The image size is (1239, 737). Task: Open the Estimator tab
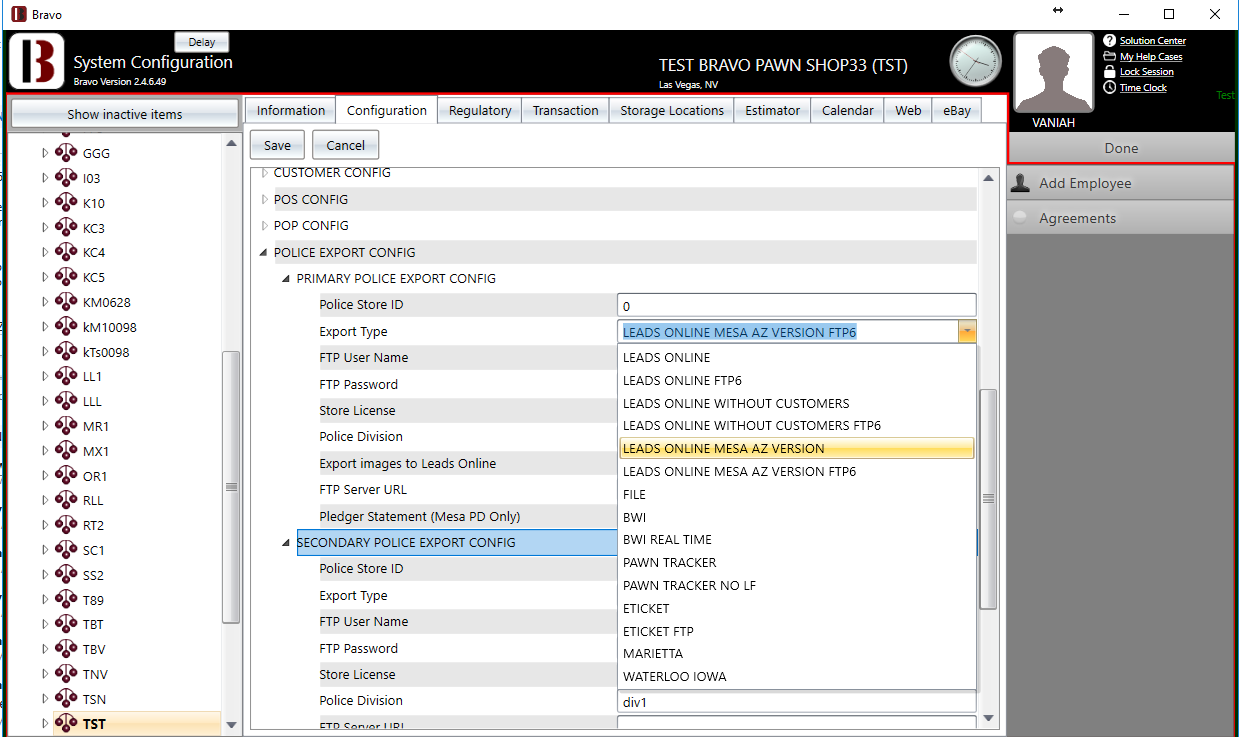(x=772, y=111)
